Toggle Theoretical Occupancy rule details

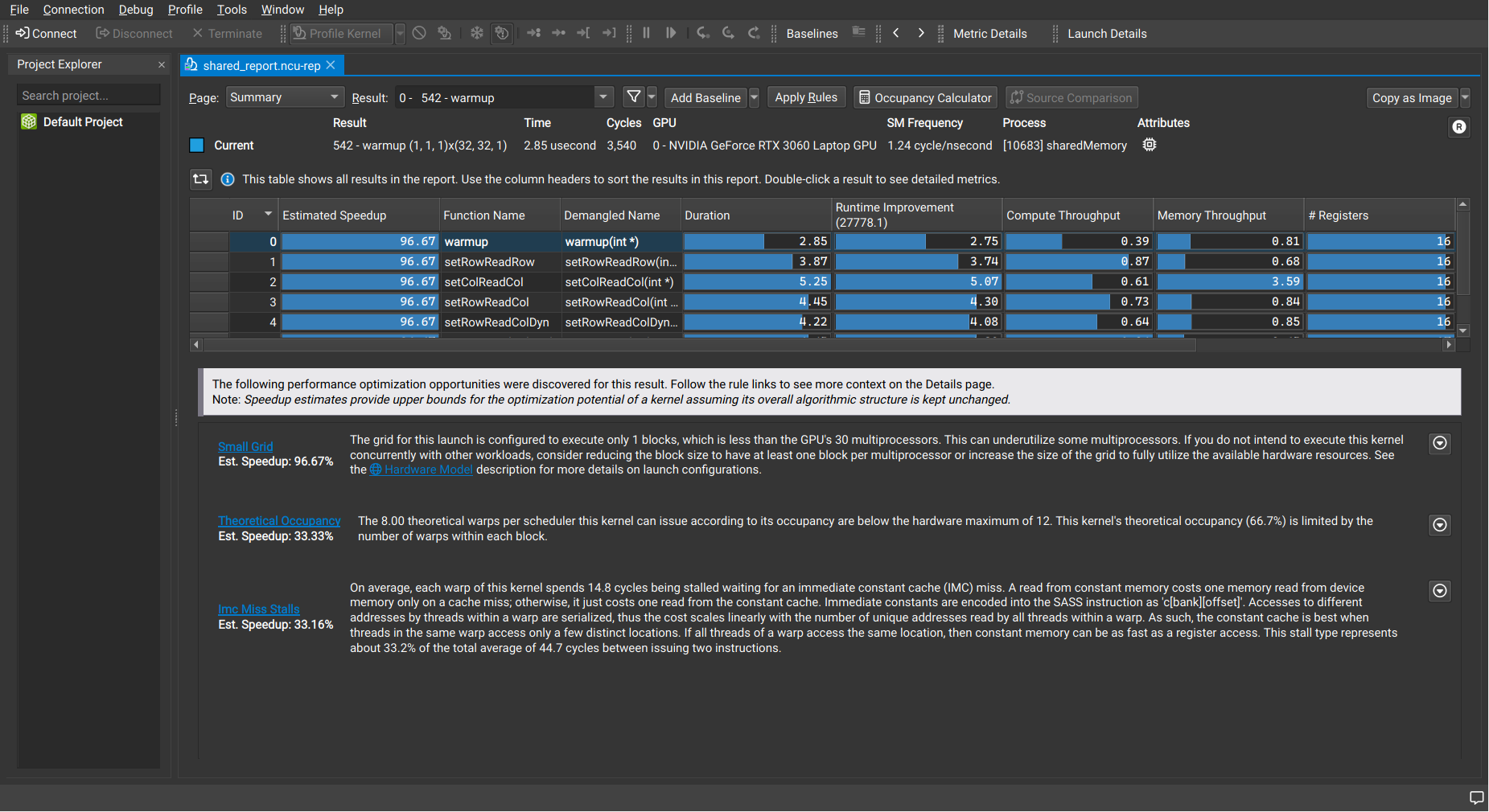coord(1440,525)
